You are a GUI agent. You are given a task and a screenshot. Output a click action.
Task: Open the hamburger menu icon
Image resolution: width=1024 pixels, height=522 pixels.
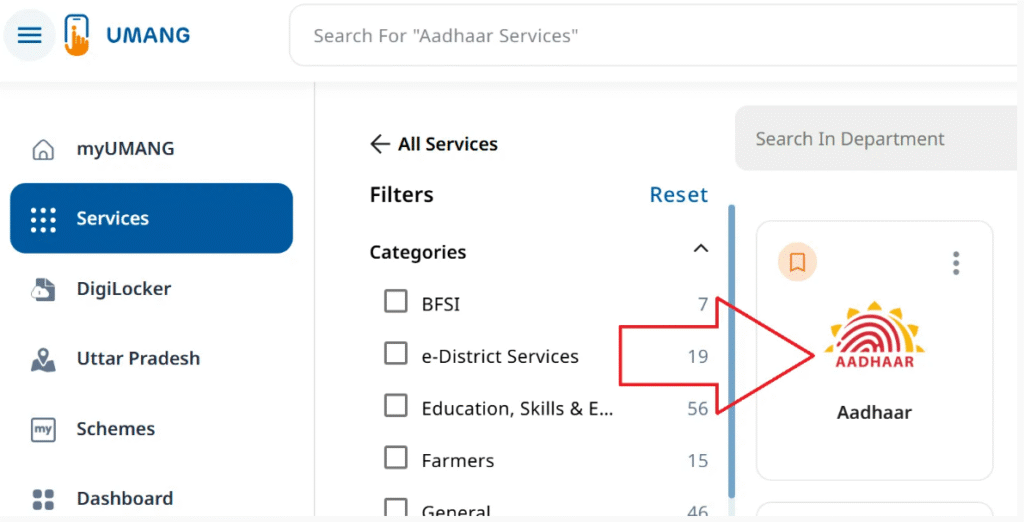tap(30, 36)
